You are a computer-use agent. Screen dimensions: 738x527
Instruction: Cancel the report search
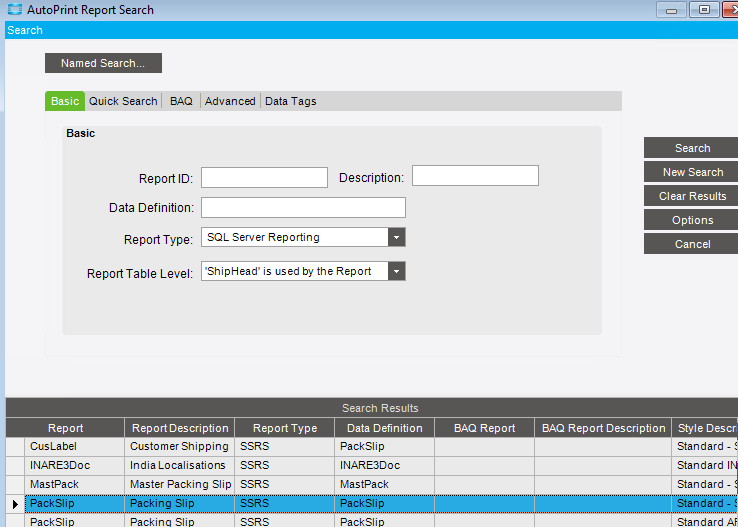coord(692,244)
